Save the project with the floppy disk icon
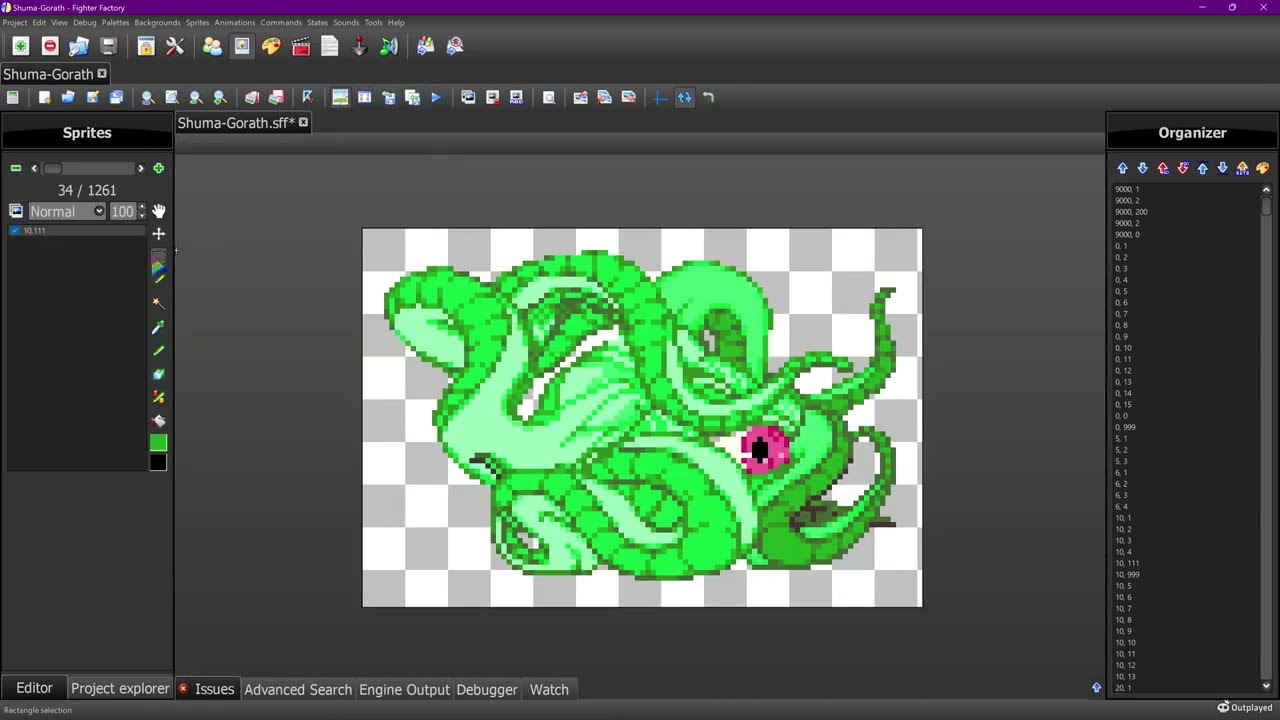 108,46
